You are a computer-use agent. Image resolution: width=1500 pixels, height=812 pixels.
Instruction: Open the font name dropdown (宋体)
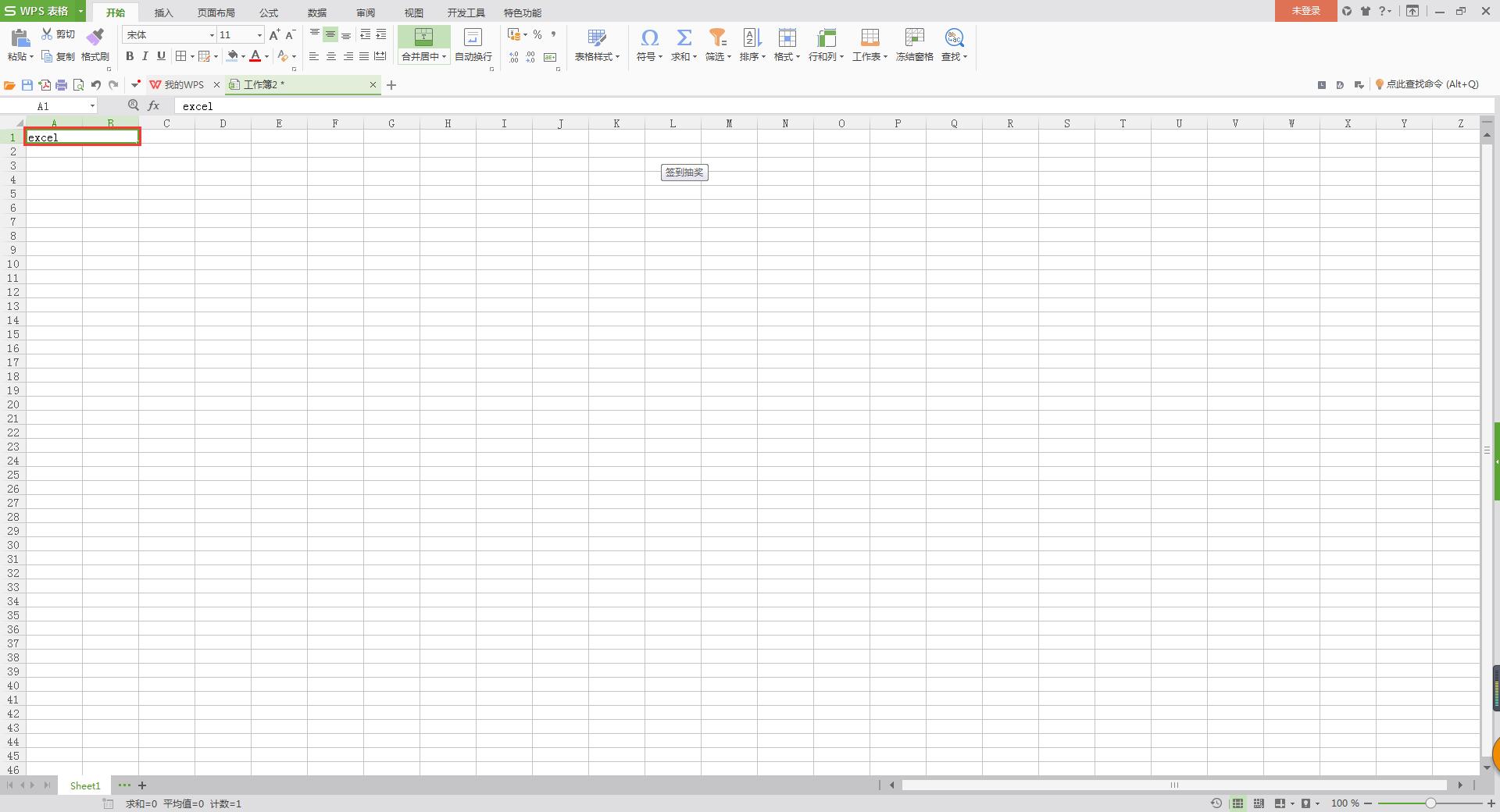pyautogui.click(x=211, y=35)
